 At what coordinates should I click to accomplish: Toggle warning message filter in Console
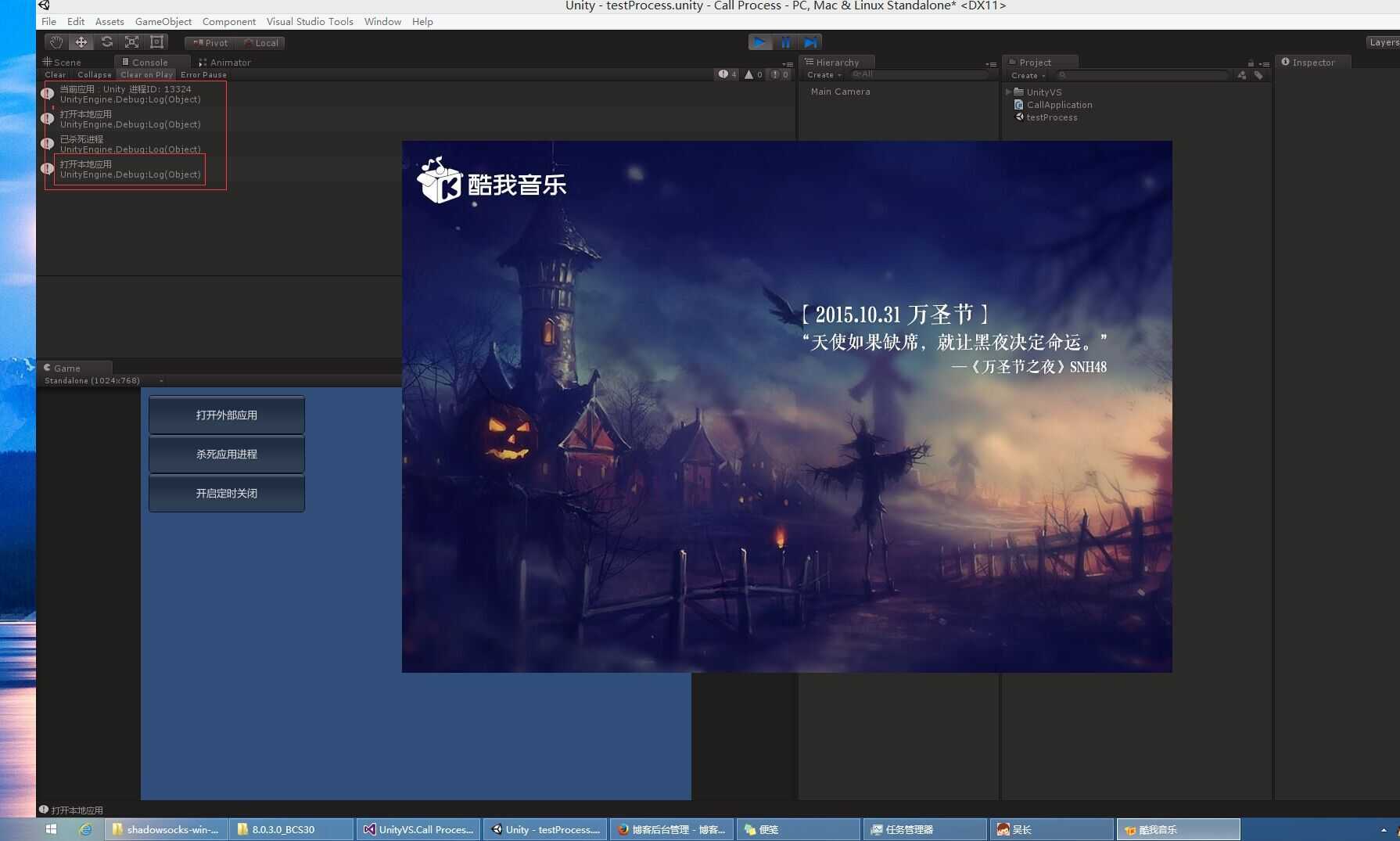click(x=754, y=74)
